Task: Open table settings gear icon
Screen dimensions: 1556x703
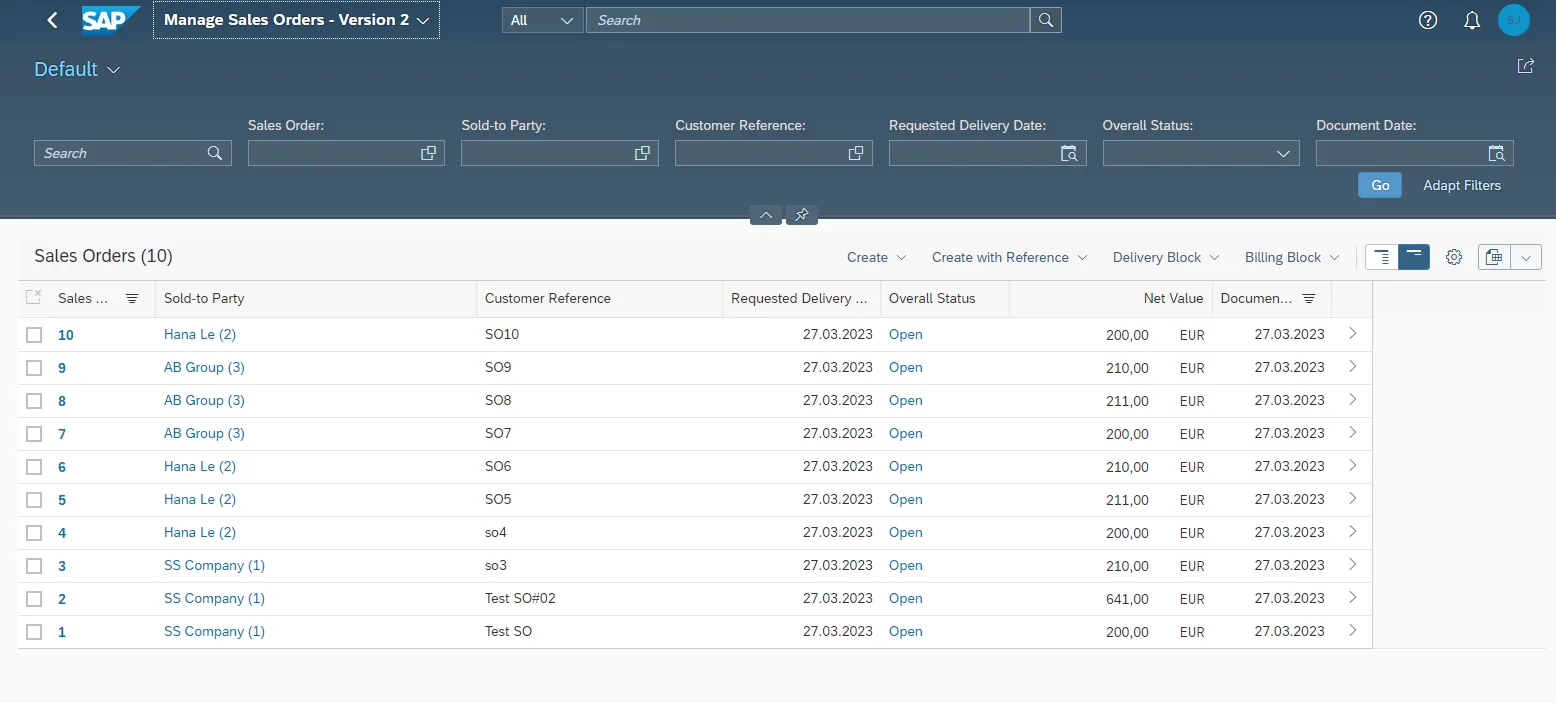Action: coord(1454,257)
